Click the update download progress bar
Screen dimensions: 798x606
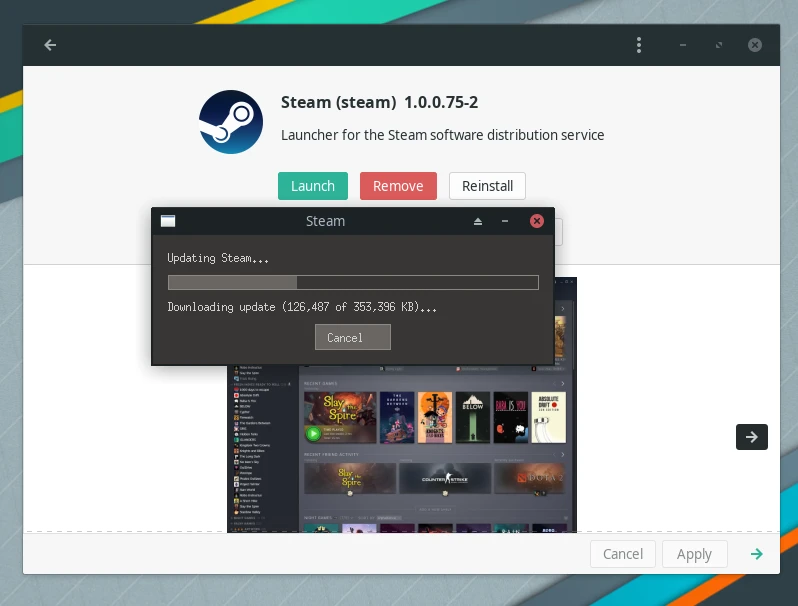click(353, 282)
